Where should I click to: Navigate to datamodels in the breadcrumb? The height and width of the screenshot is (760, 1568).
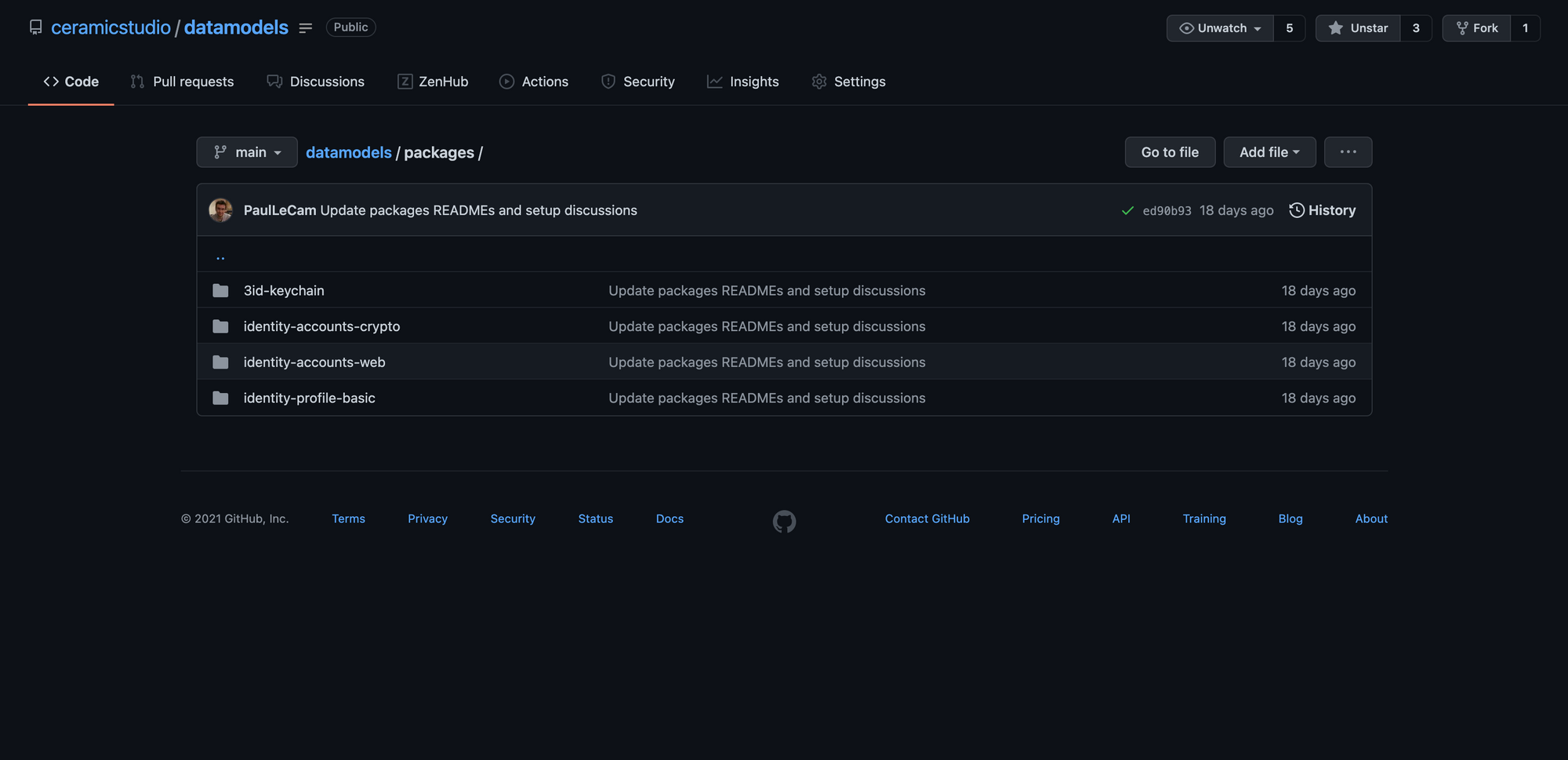click(349, 152)
